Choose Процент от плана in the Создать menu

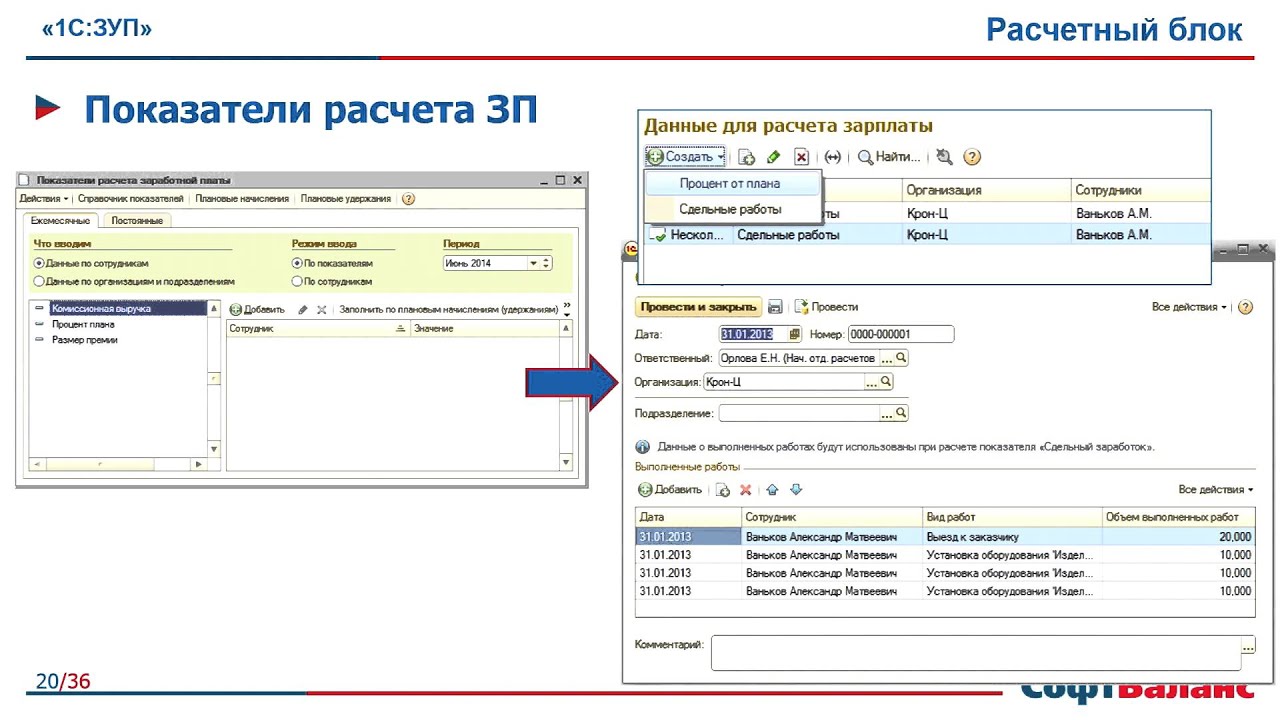click(730, 184)
